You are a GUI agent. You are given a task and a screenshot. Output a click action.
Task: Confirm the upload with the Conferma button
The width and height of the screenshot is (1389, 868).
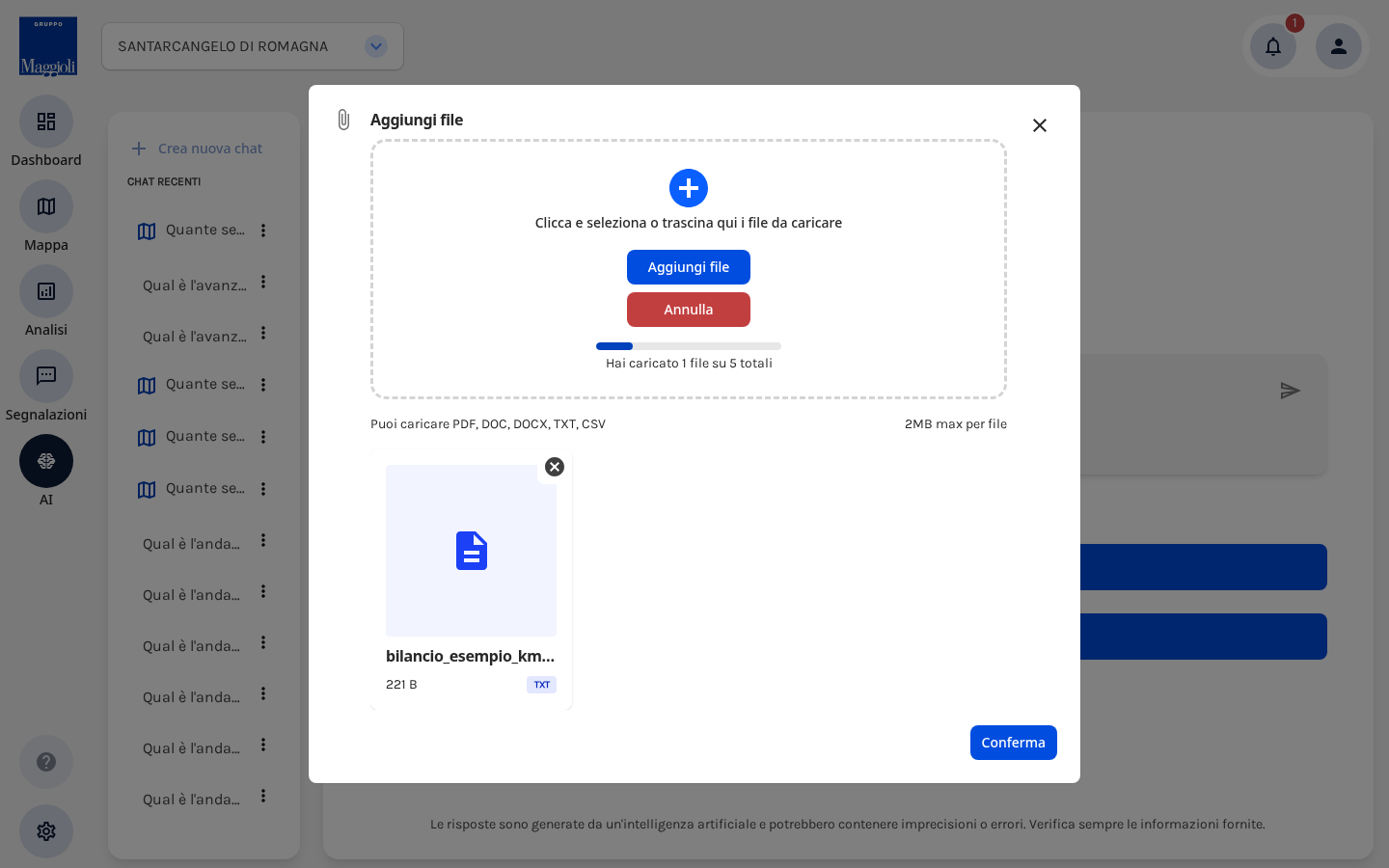coord(1014,743)
